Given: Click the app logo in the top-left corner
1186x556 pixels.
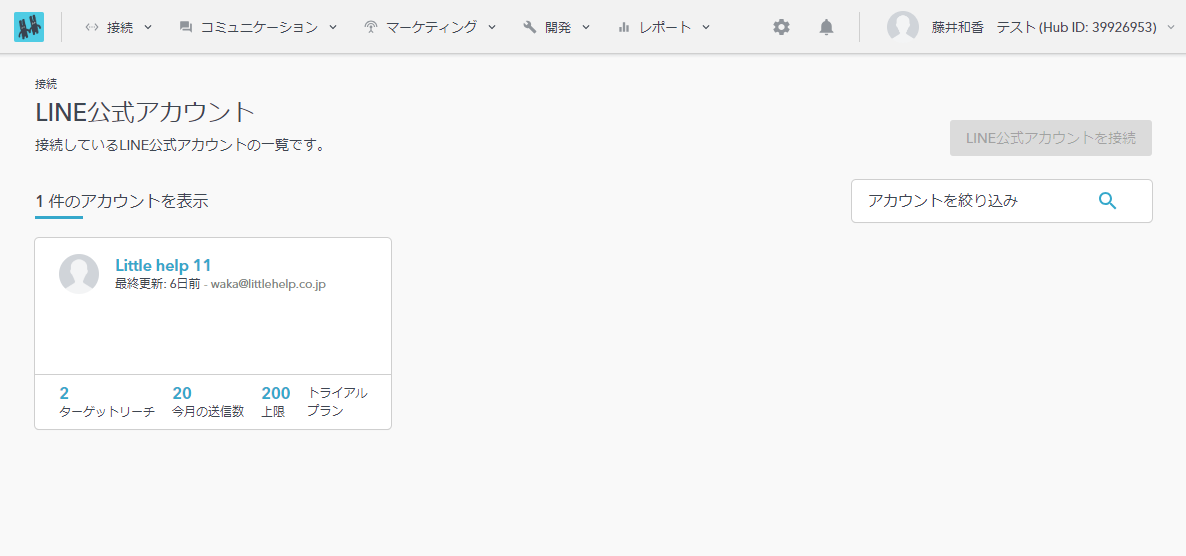Looking at the screenshot, I should (x=29, y=27).
